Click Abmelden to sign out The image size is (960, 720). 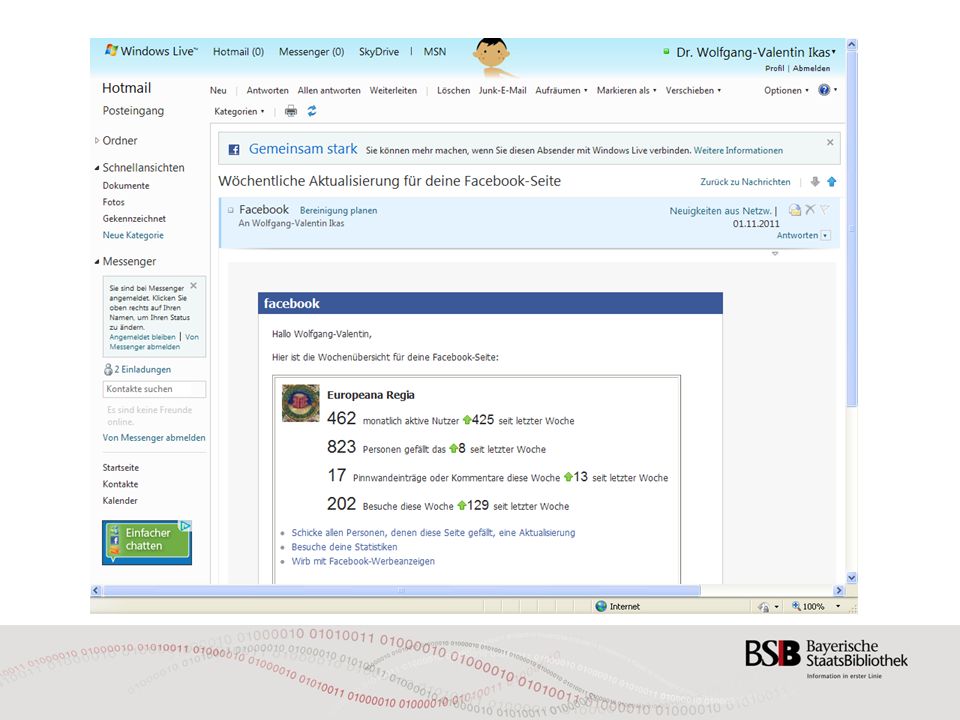(811, 68)
